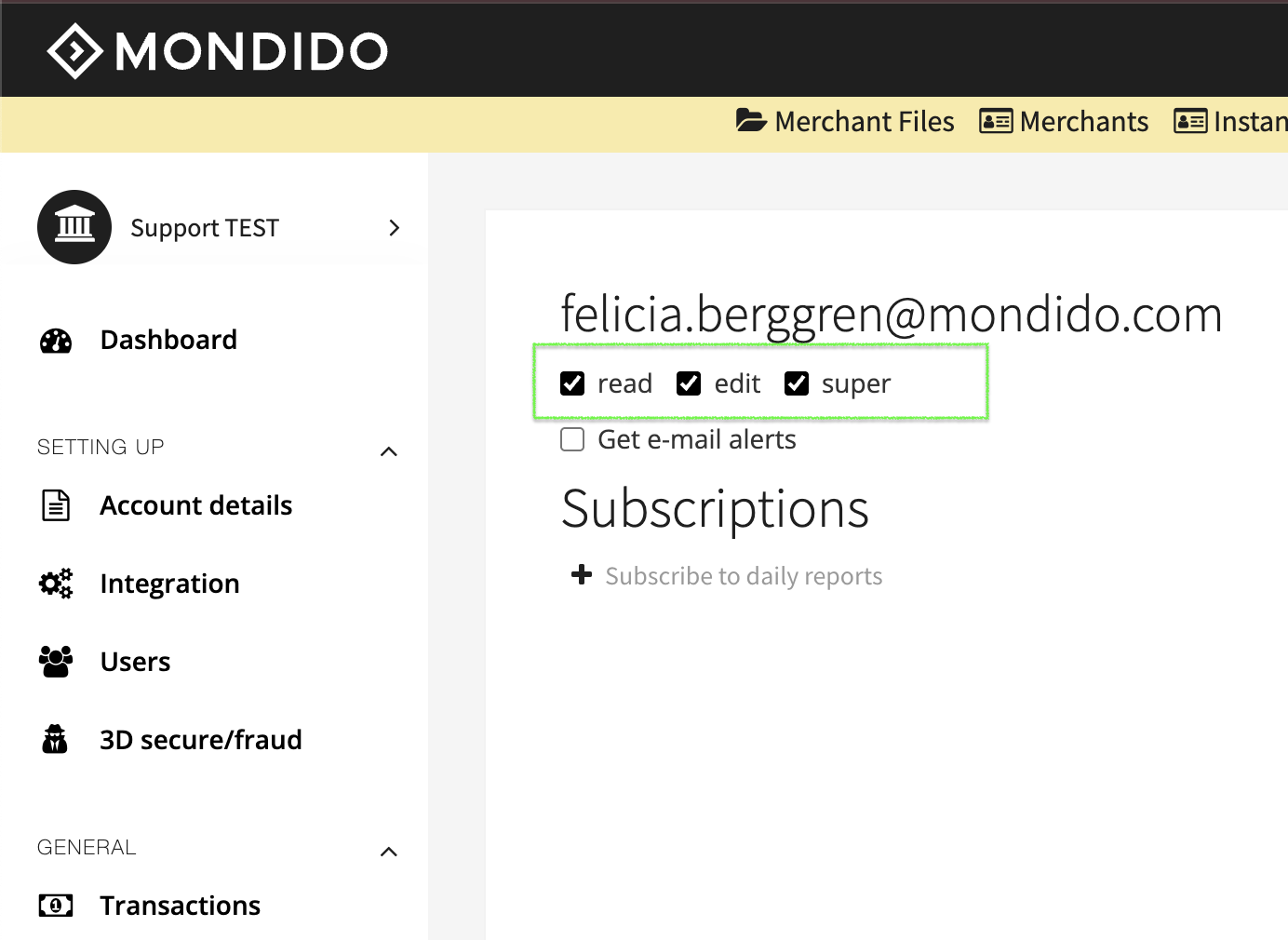Collapse the GENERAL section
Screen dimensions: 1288x940
pyautogui.click(x=389, y=852)
